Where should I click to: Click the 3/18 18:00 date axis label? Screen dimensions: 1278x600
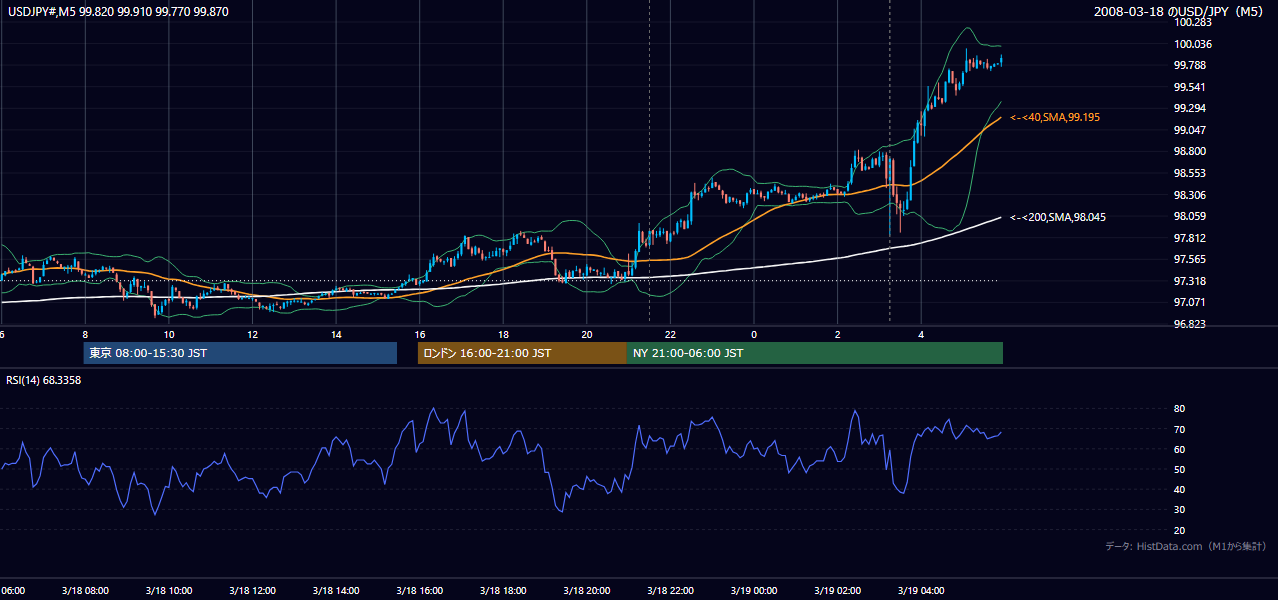[503, 591]
